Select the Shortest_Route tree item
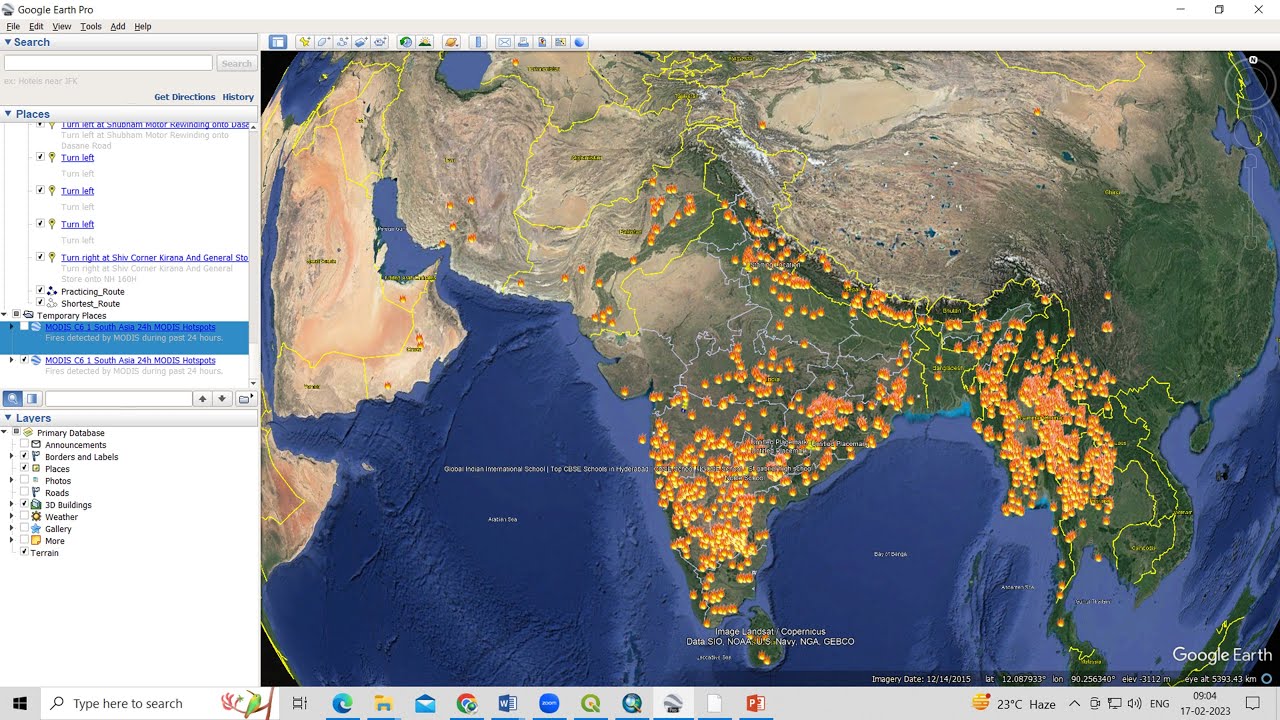This screenshot has height=720, width=1280. click(90, 303)
